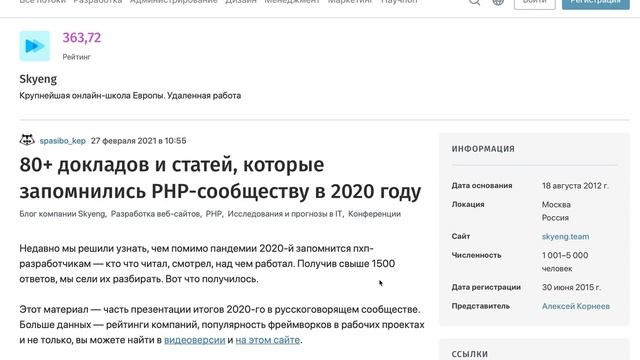Open hub Исследования и прогнозы в IT
The image size is (640, 360).
pyautogui.click(x=284, y=214)
